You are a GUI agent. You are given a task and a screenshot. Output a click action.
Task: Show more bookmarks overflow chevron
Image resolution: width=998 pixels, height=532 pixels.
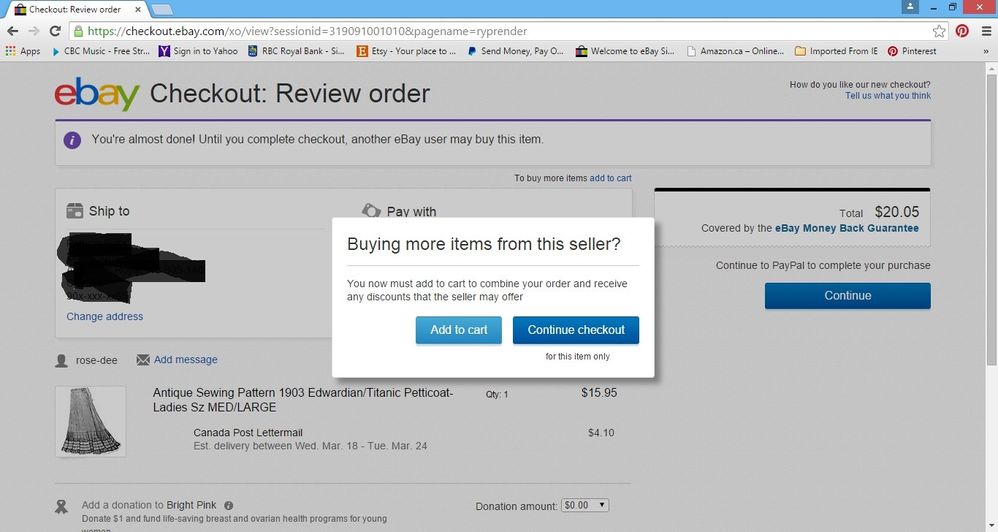click(x=986, y=51)
